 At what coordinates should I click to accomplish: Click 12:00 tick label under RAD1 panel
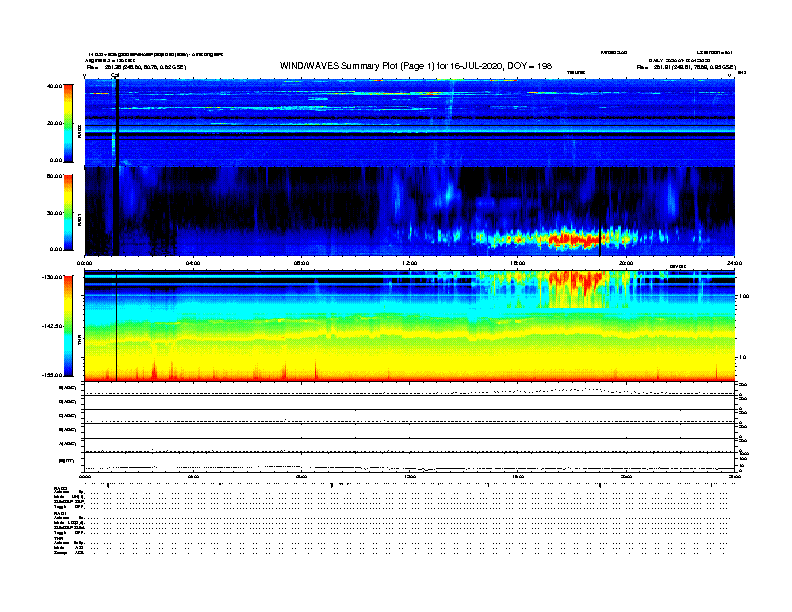(410, 263)
